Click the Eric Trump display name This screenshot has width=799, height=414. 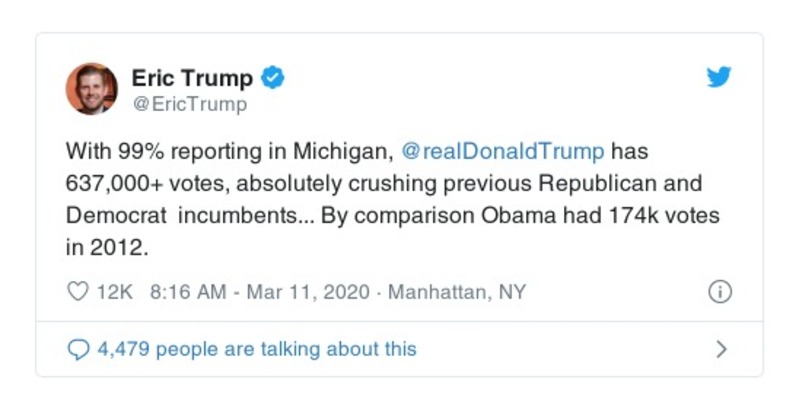point(192,77)
